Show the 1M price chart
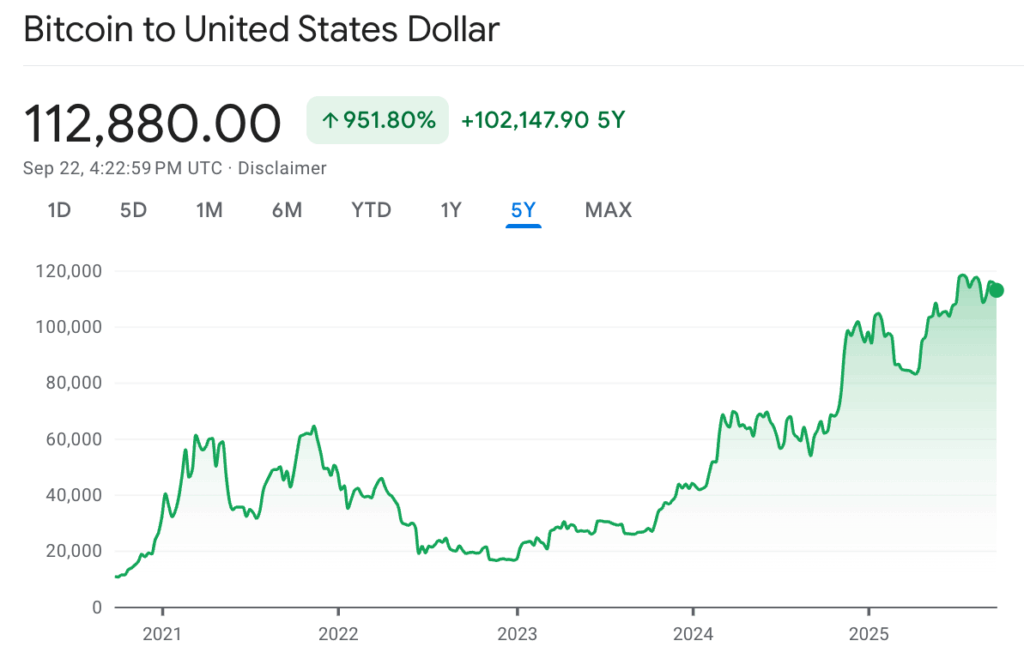This screenshot has height=659, width=1024. (x=209, y=210)
